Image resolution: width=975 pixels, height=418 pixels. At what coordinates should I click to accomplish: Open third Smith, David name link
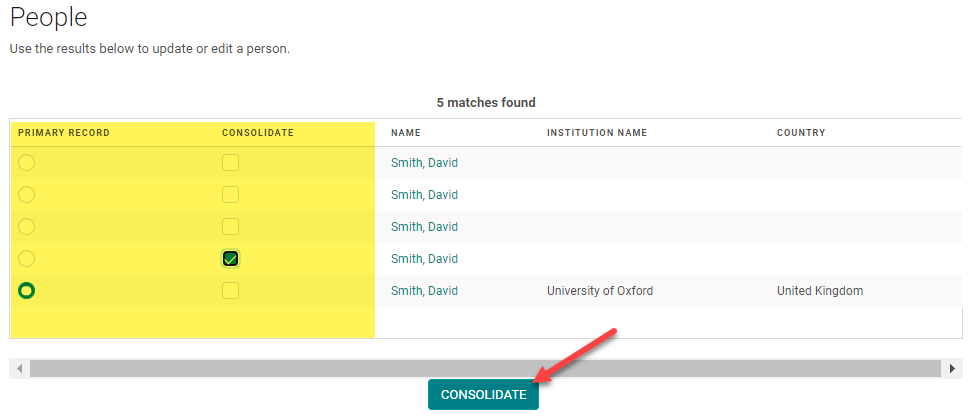(x=424, y=227)
